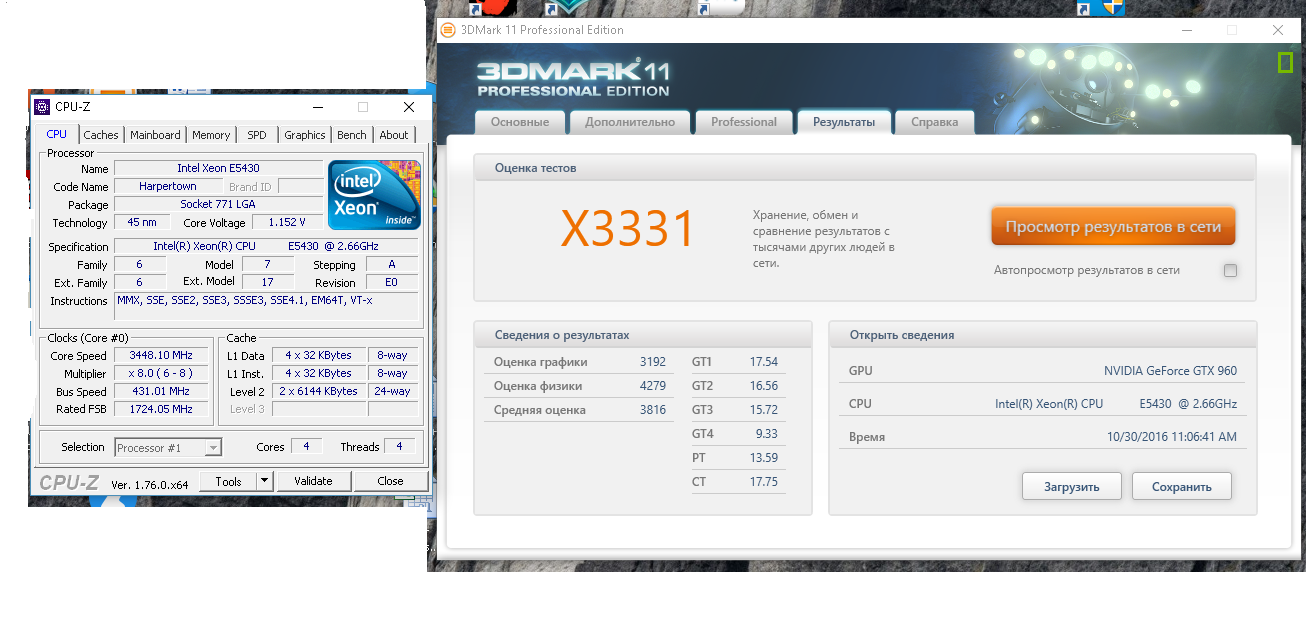Viewport: 1306px width, 630px height.
Task: Click the Close button in CPU-Z footer
Action: 390,481
